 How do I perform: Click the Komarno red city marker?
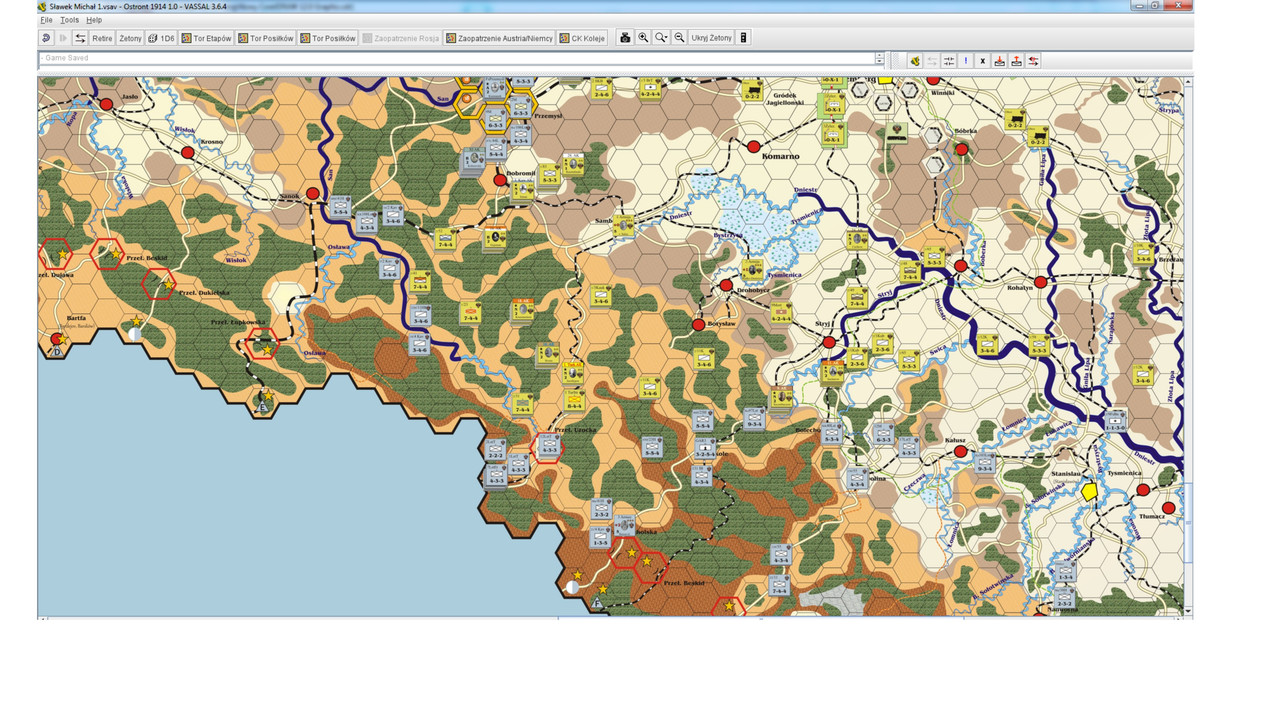(754, 147)
